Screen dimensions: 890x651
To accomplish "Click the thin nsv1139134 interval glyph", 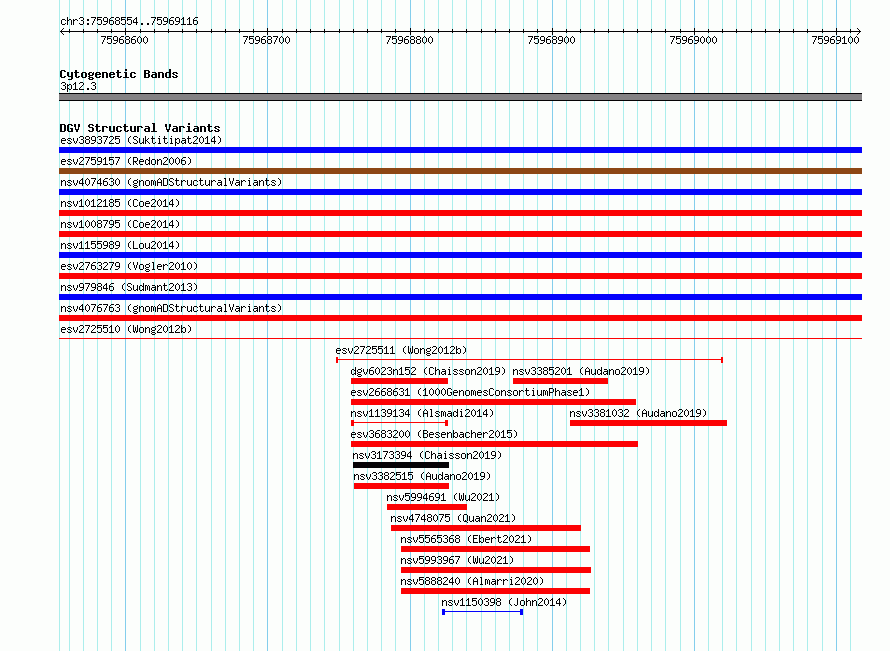I will pos(400,423).
